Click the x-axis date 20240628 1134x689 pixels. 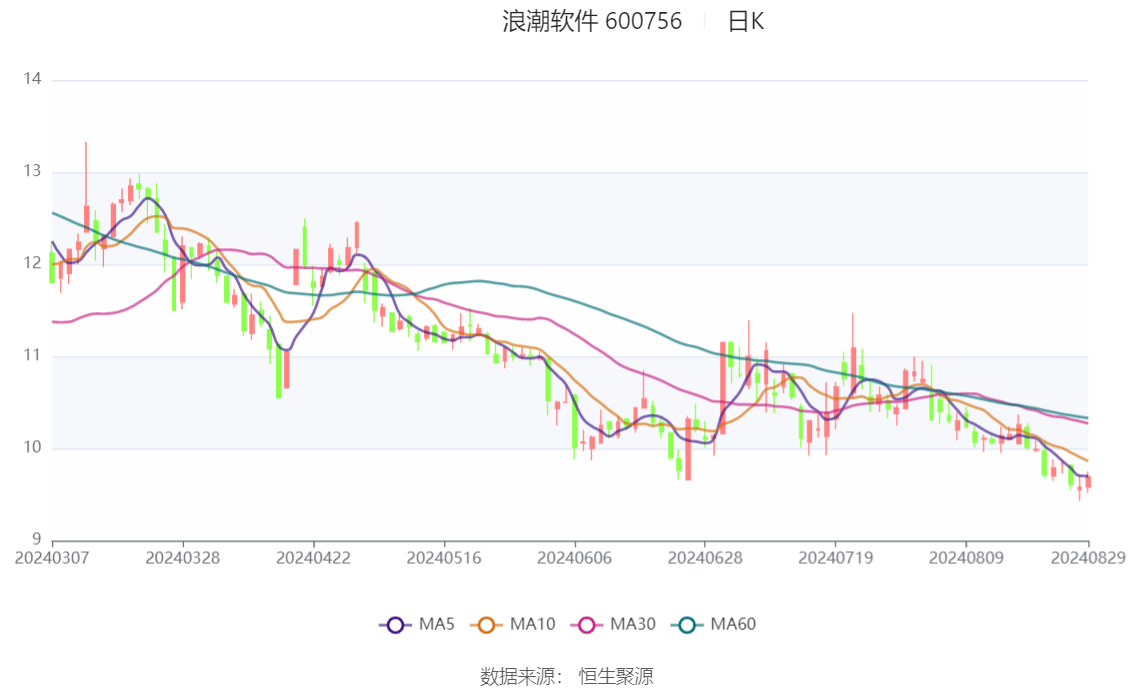click(x=705, y=558)
